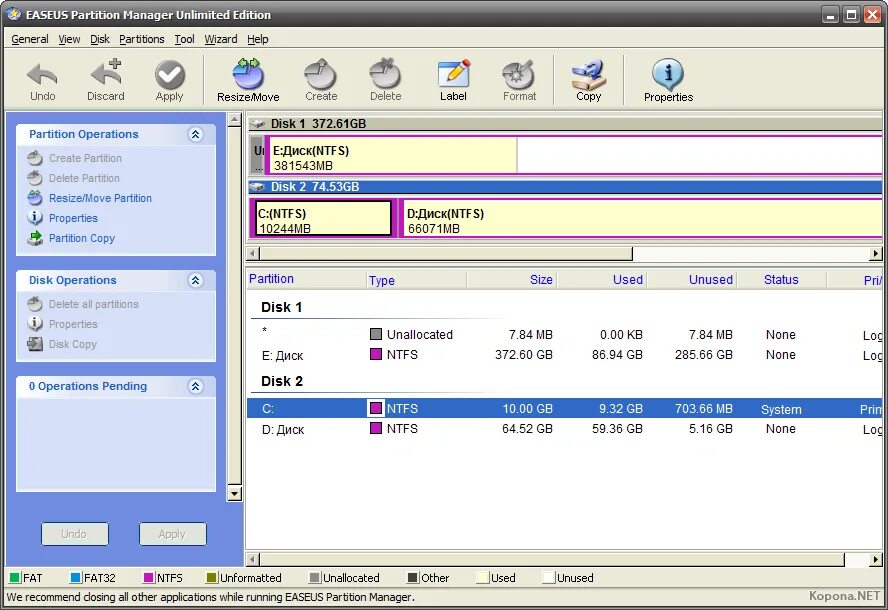Click the Delete toolbar icon
Viewport: 888px width, 610px height.
pos(386,81)
